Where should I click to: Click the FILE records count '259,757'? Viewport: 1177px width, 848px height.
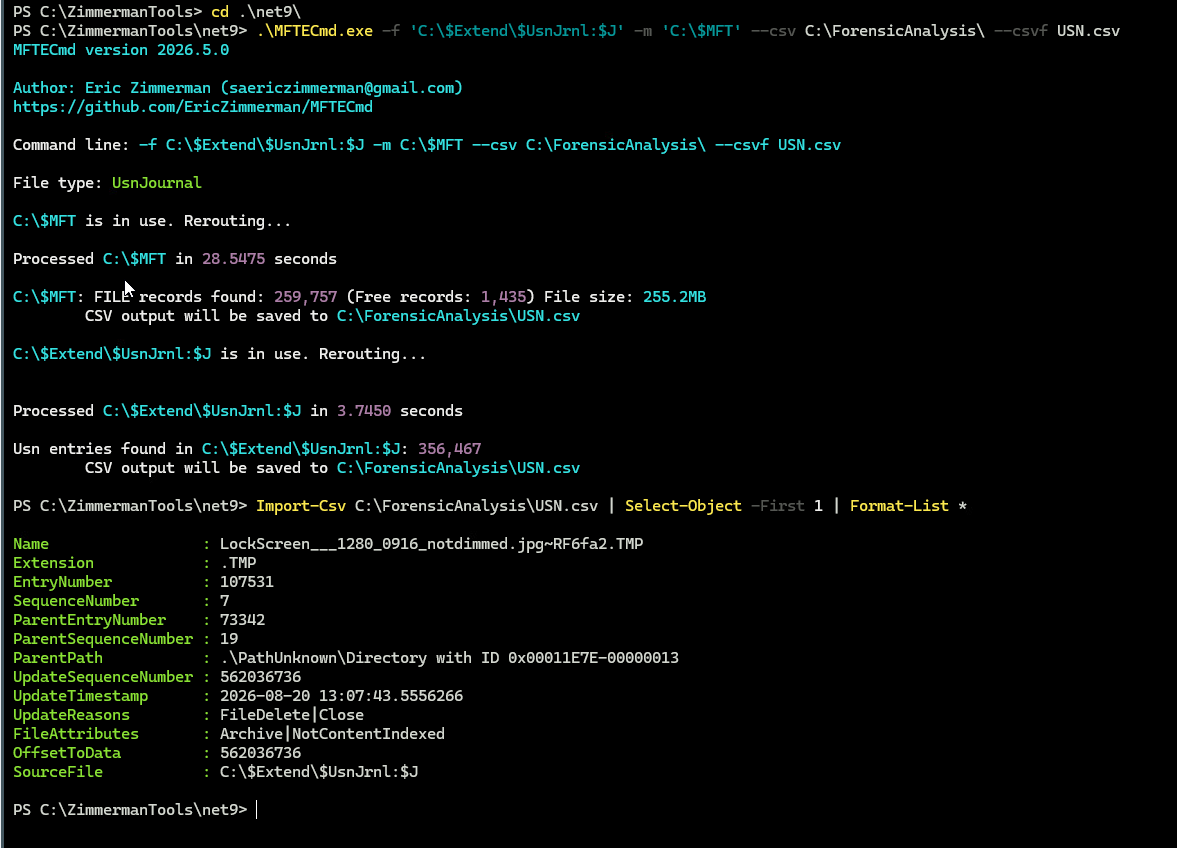pos(306,296)
